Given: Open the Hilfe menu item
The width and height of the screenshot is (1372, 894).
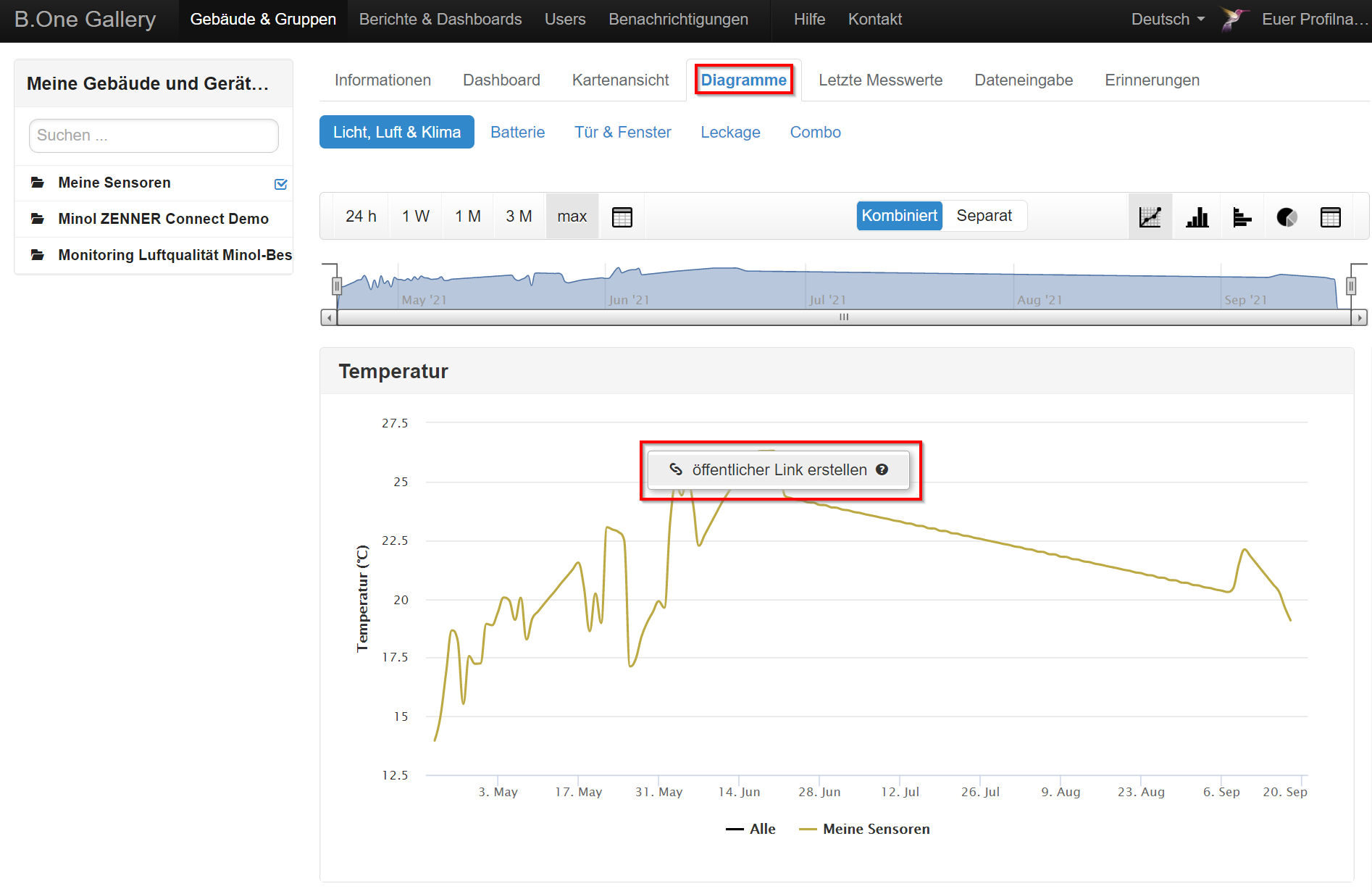Looking at the screenshot, I should [x=809, y=20].
